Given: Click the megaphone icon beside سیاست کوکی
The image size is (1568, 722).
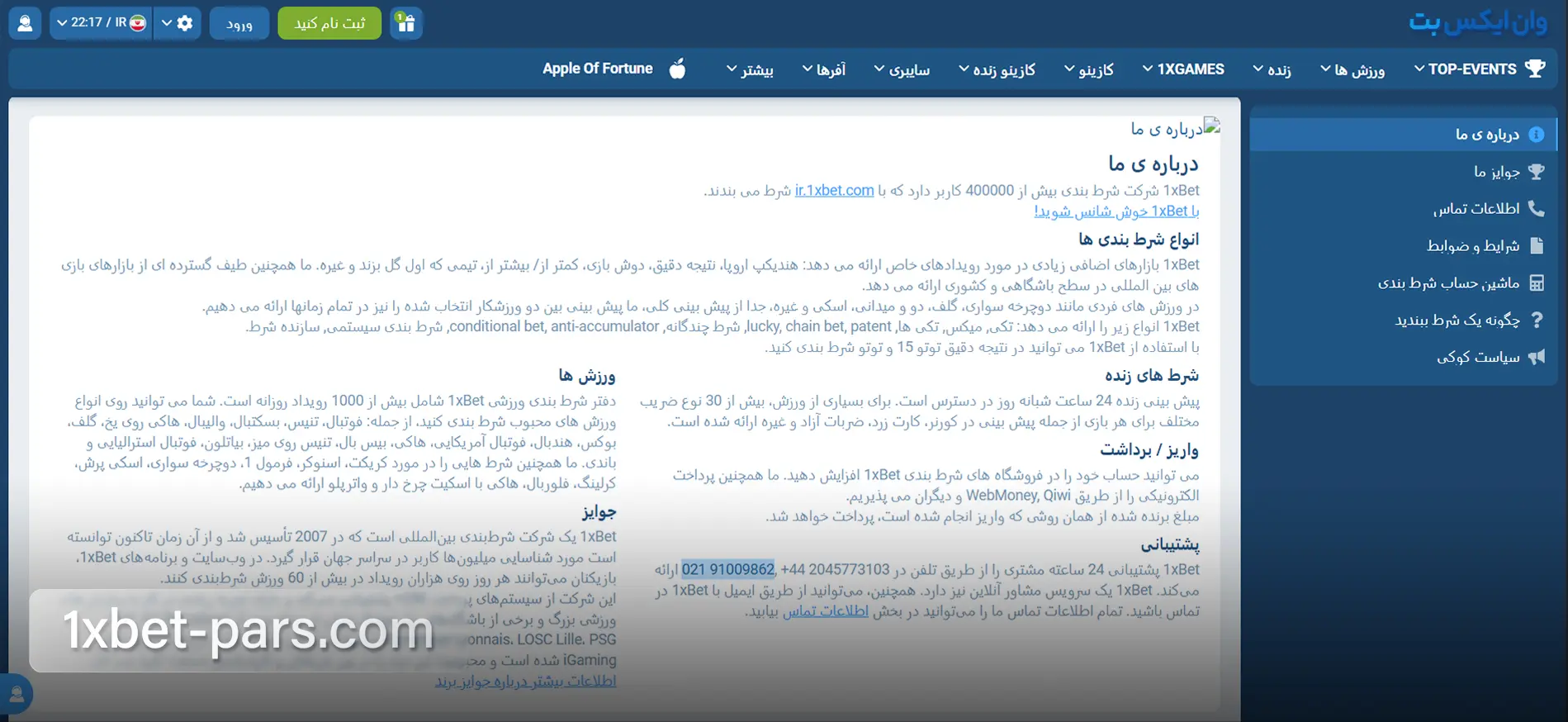Looking at the screenshot, I should [x=1536, y=357].
